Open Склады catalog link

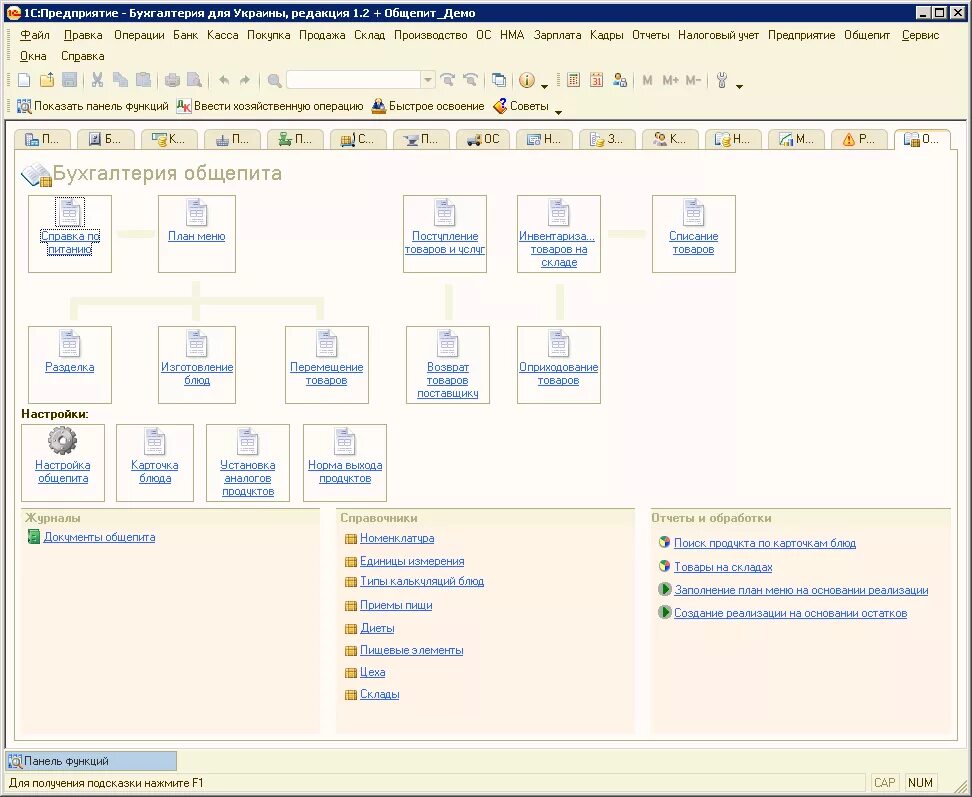click(x=379, y=694)
